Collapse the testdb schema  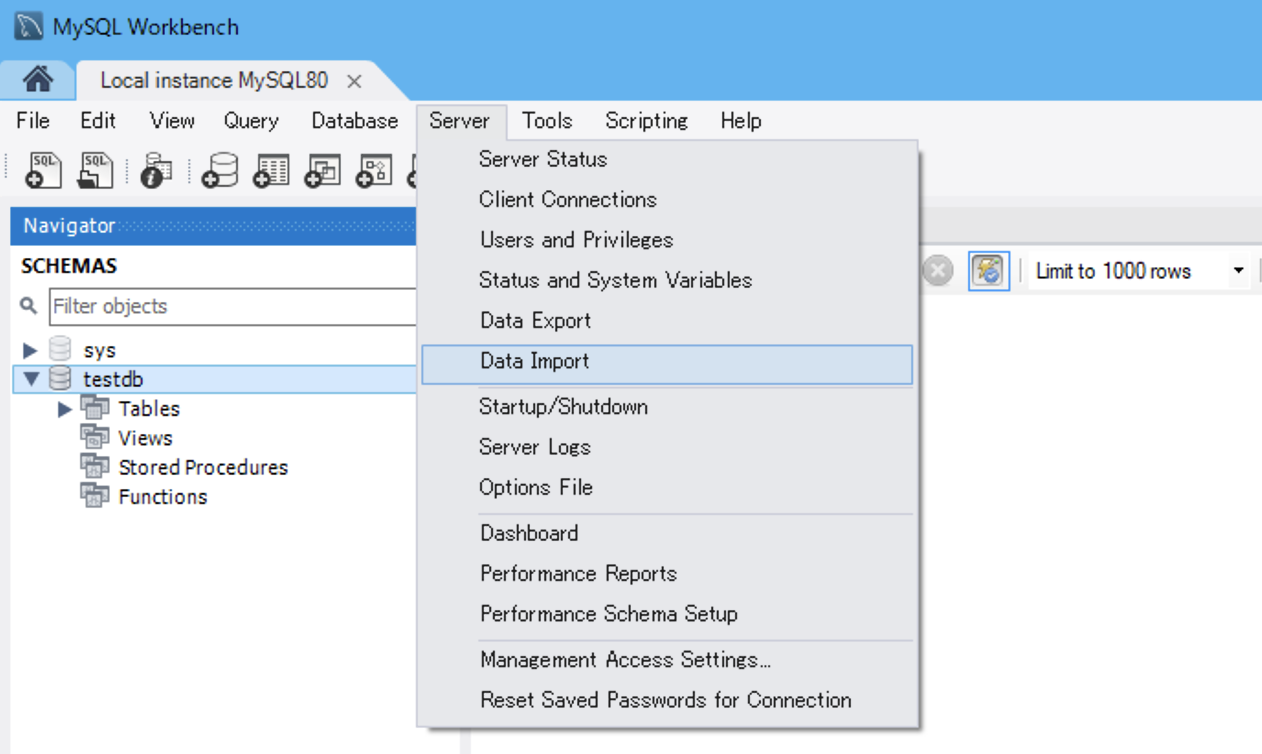pyautogui.click(x=31, y=379)
